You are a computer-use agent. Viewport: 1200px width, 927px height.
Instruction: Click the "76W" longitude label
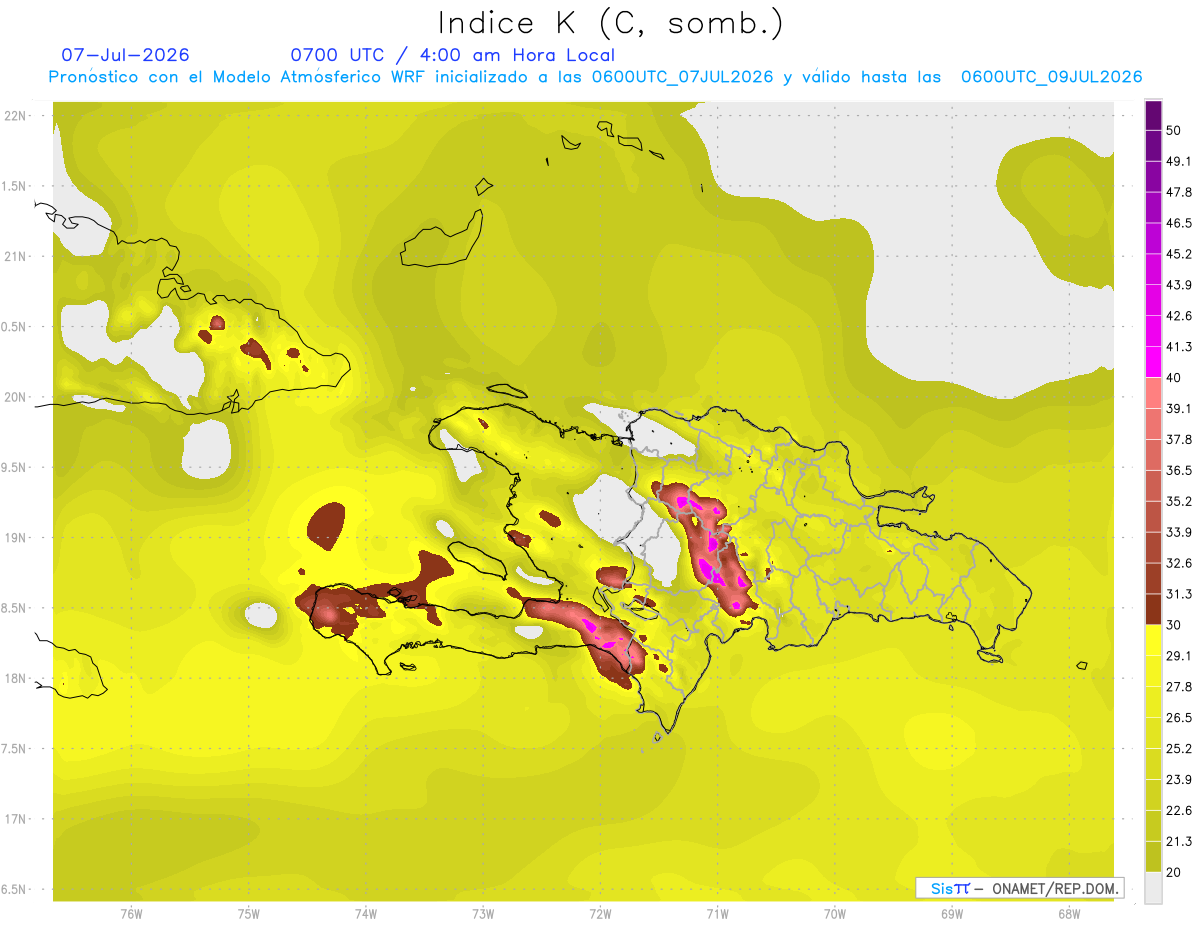[131, 914]
